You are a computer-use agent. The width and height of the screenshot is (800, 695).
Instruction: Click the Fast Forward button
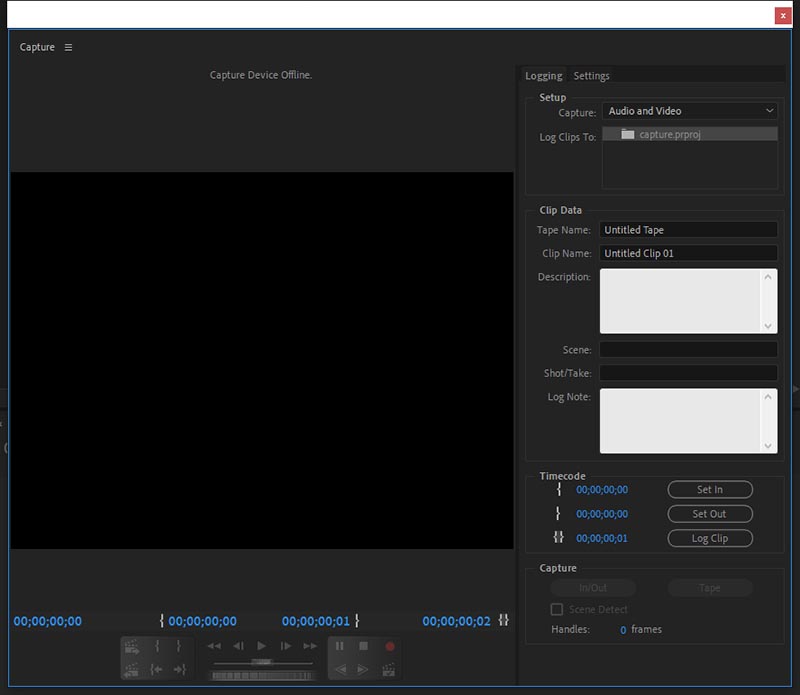coord(310,647)
